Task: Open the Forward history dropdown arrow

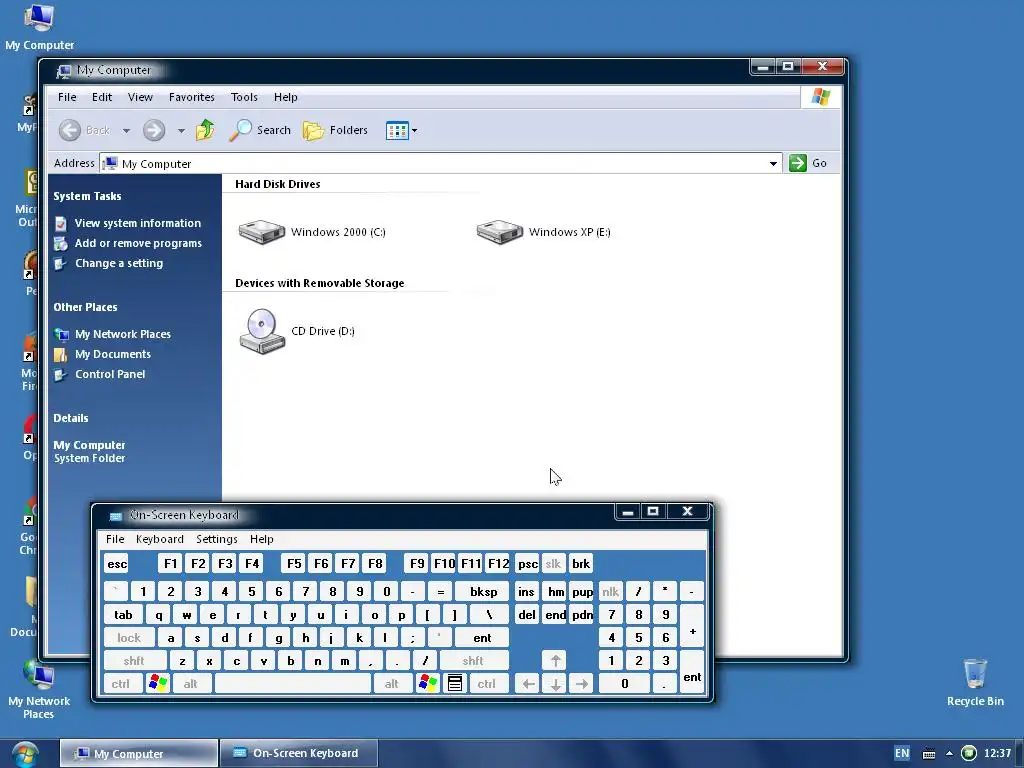Action: pyautogui.click(x=181, y=131)
